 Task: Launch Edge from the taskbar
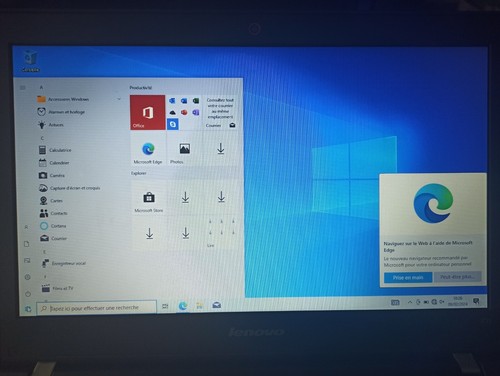click(x=183, y=306)
